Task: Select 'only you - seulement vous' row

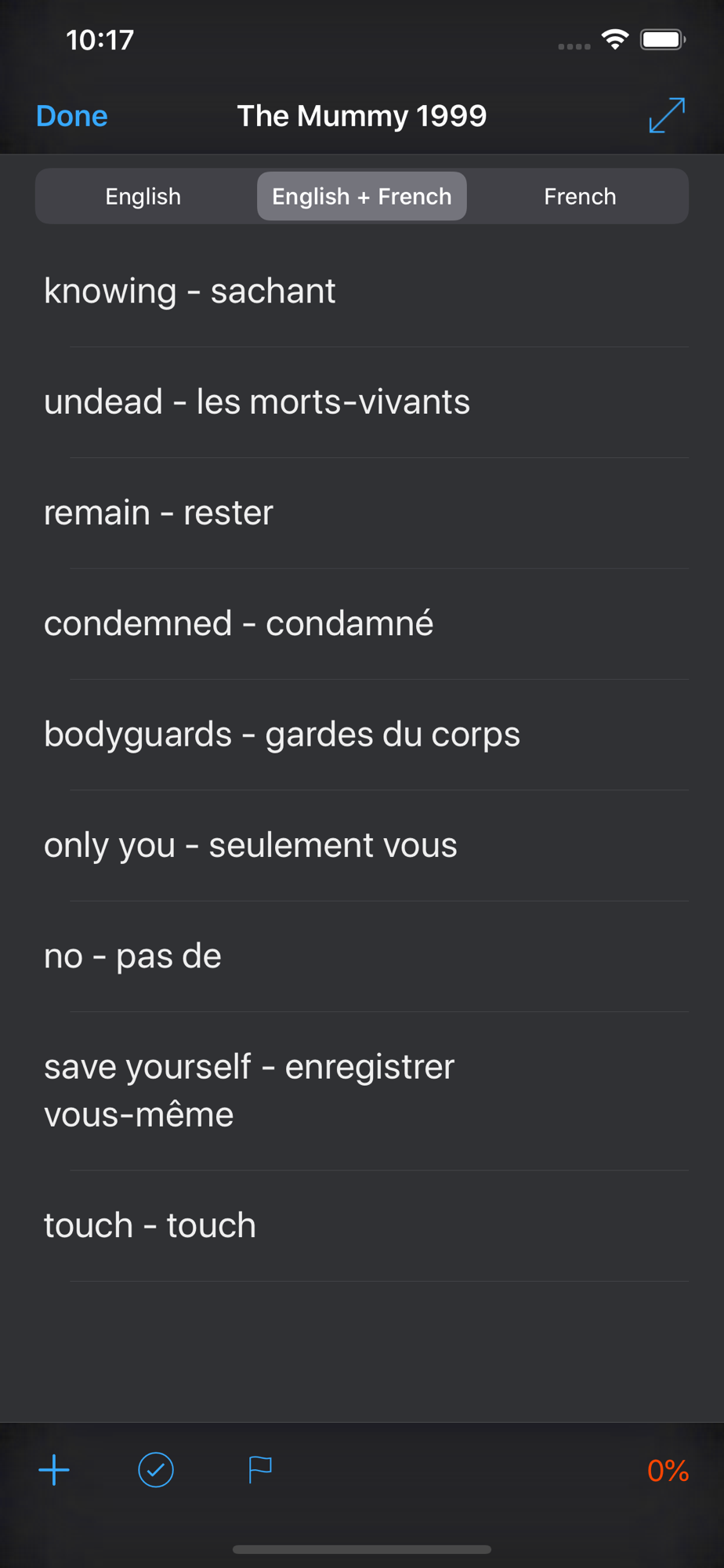Action: [x=362, y=845]
